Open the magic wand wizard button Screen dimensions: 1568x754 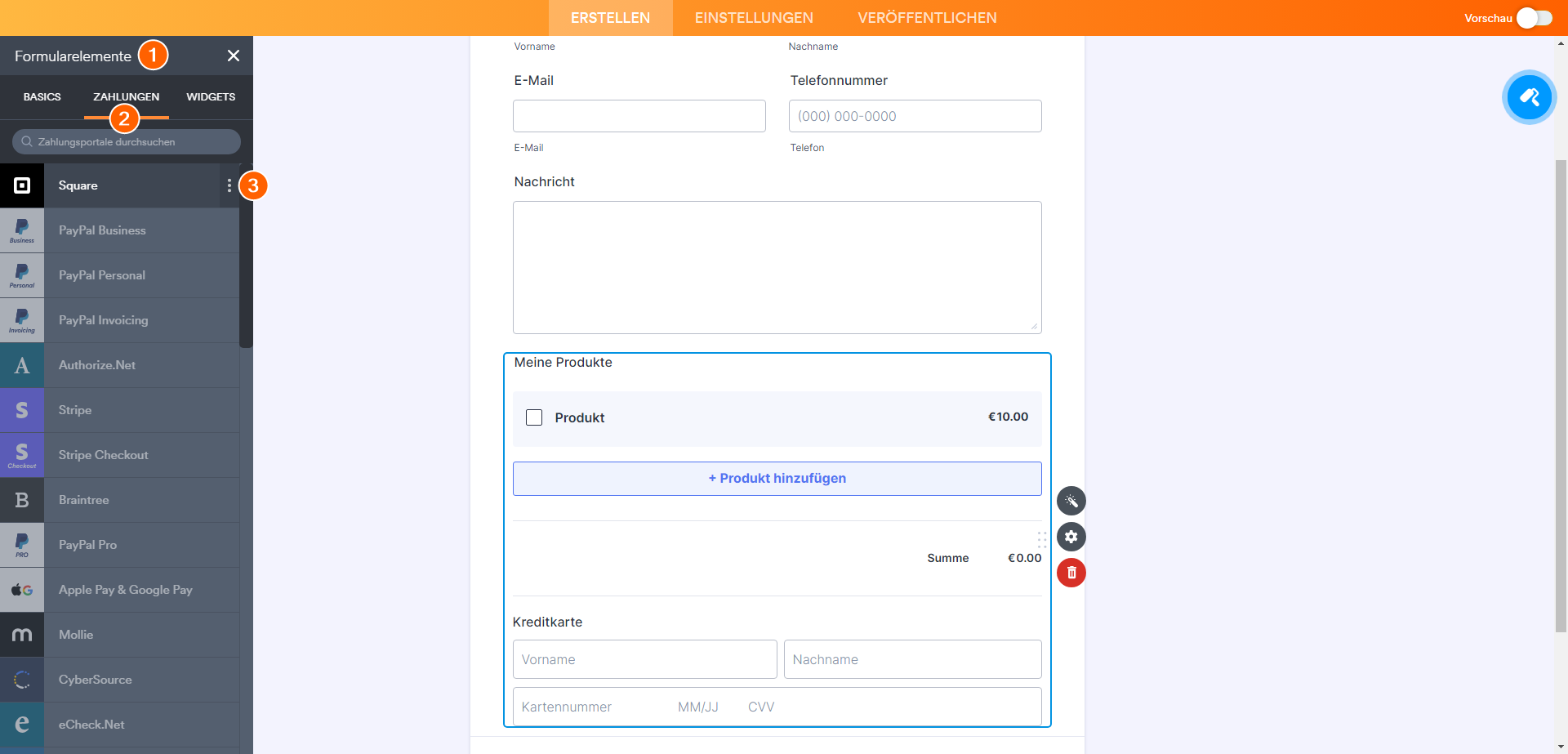point(1071,501)
